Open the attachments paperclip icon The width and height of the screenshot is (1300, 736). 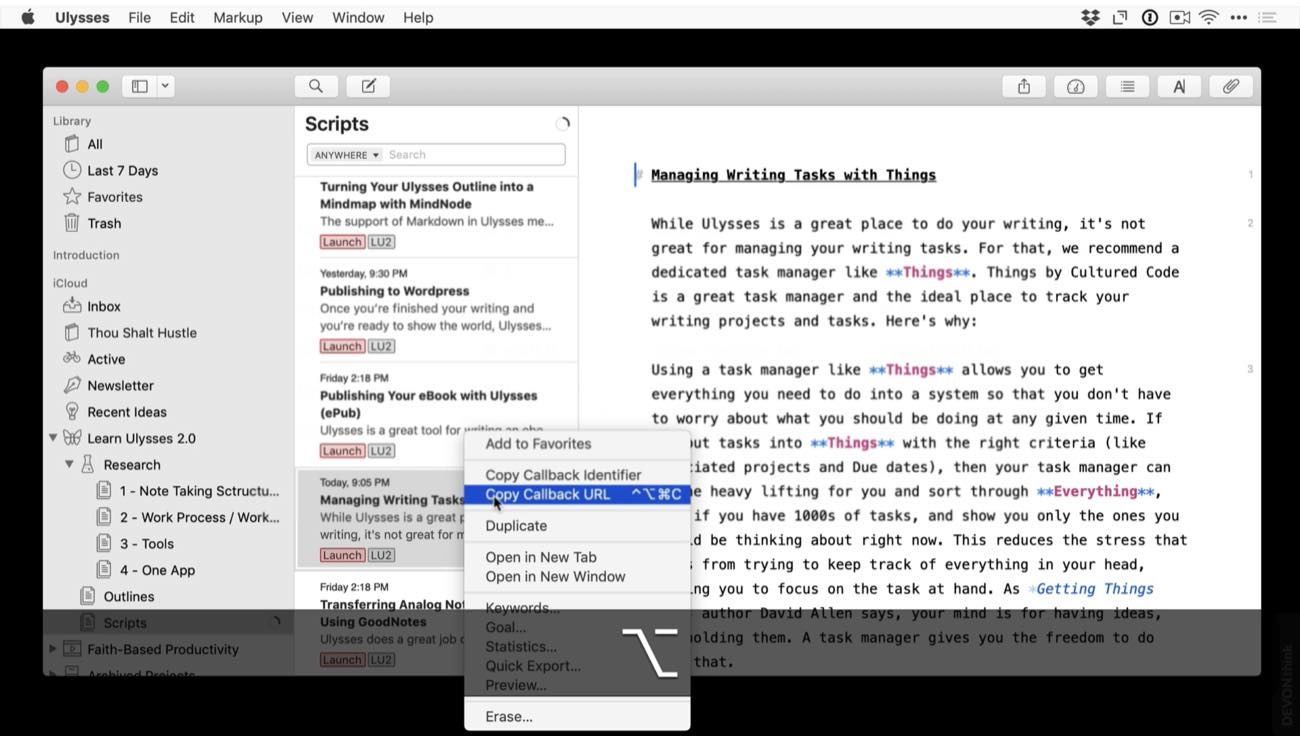click(x=1231, y=87)
